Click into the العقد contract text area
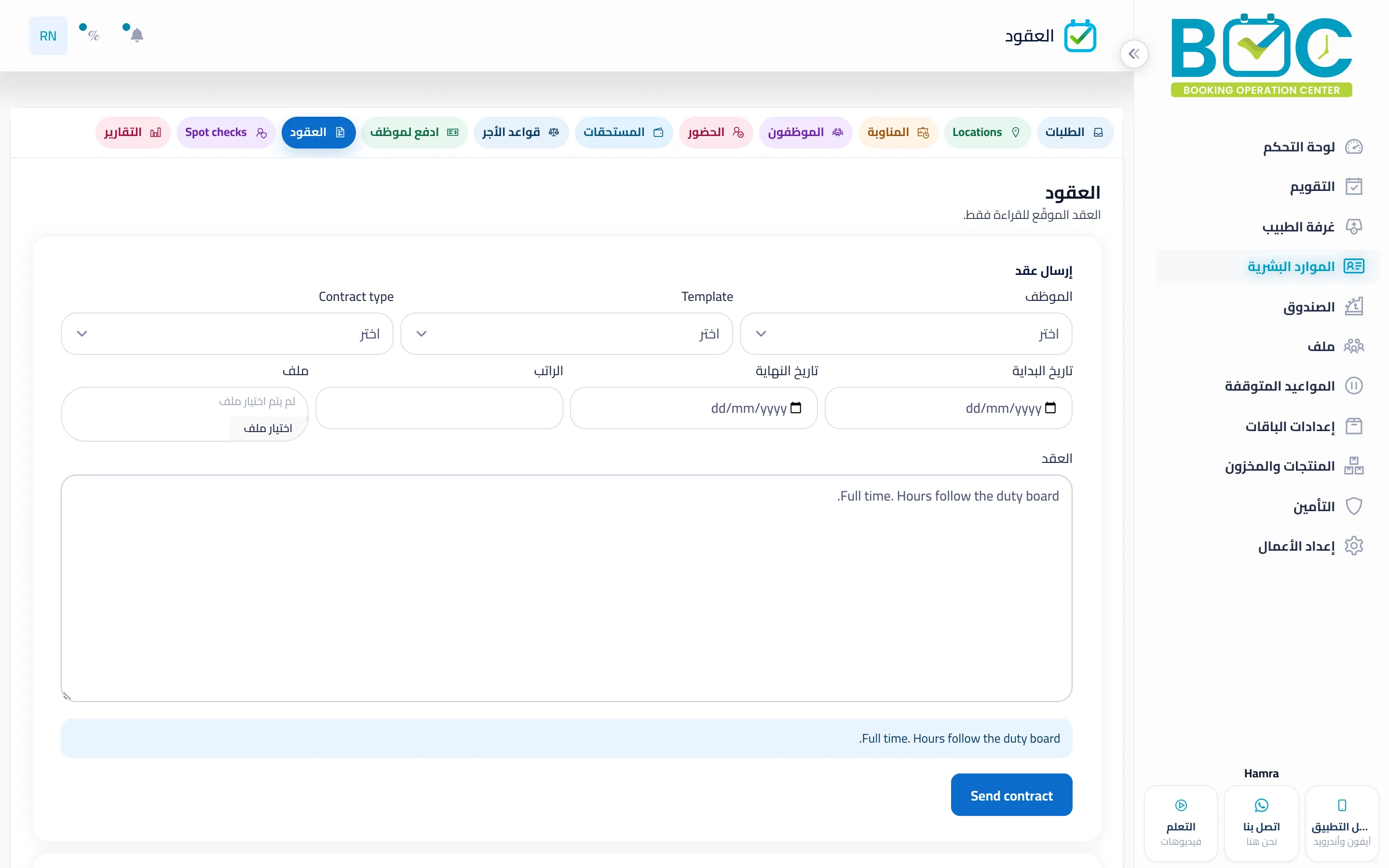This screenshot has width=1389, height=868. point(567,588)
